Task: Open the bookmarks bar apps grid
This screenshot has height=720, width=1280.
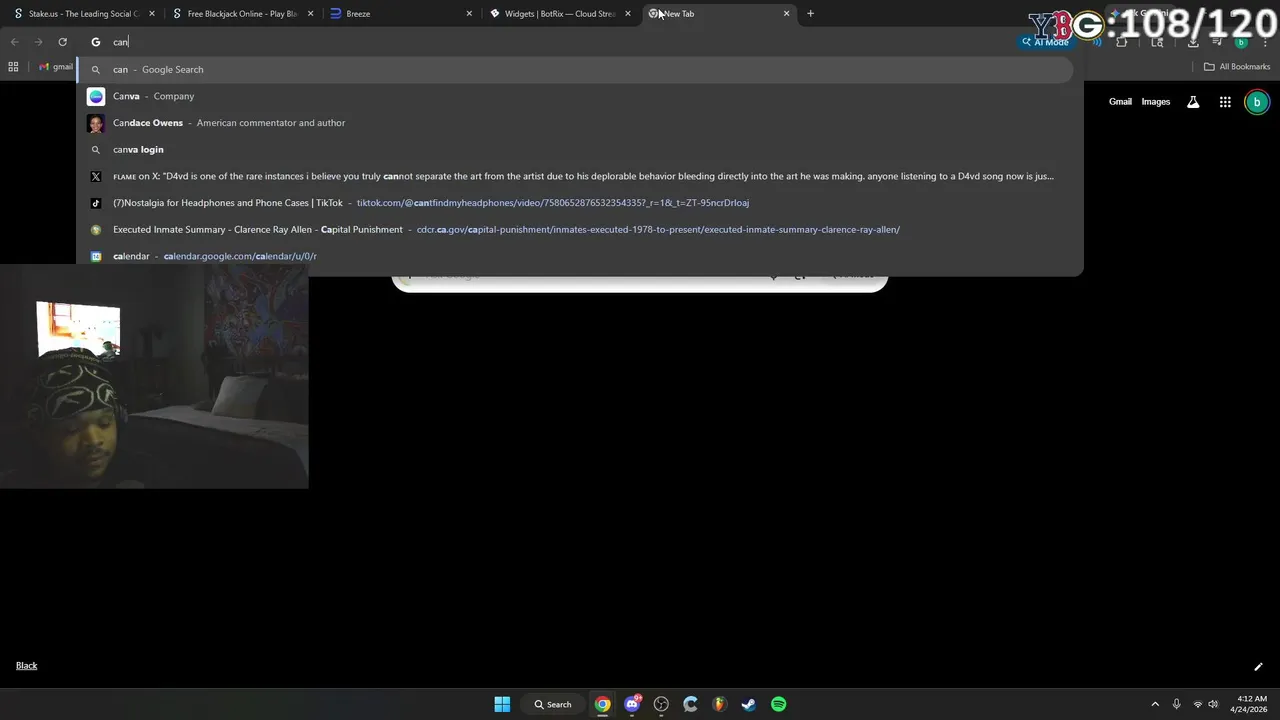Action: click(x=13, y=67)
